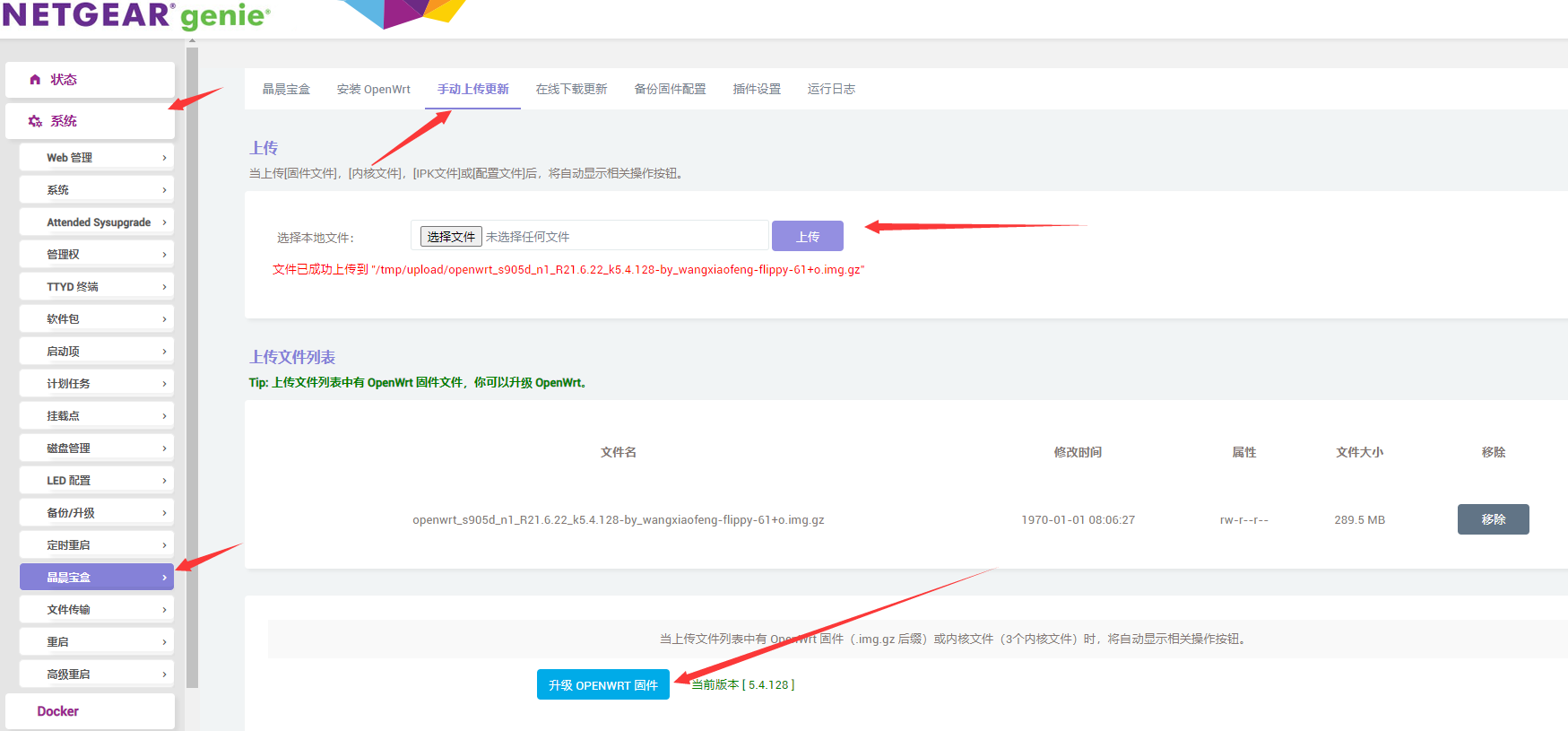
Task: Select the highlighted 晶晨宝盒 menu item
Action: (97, 577)
